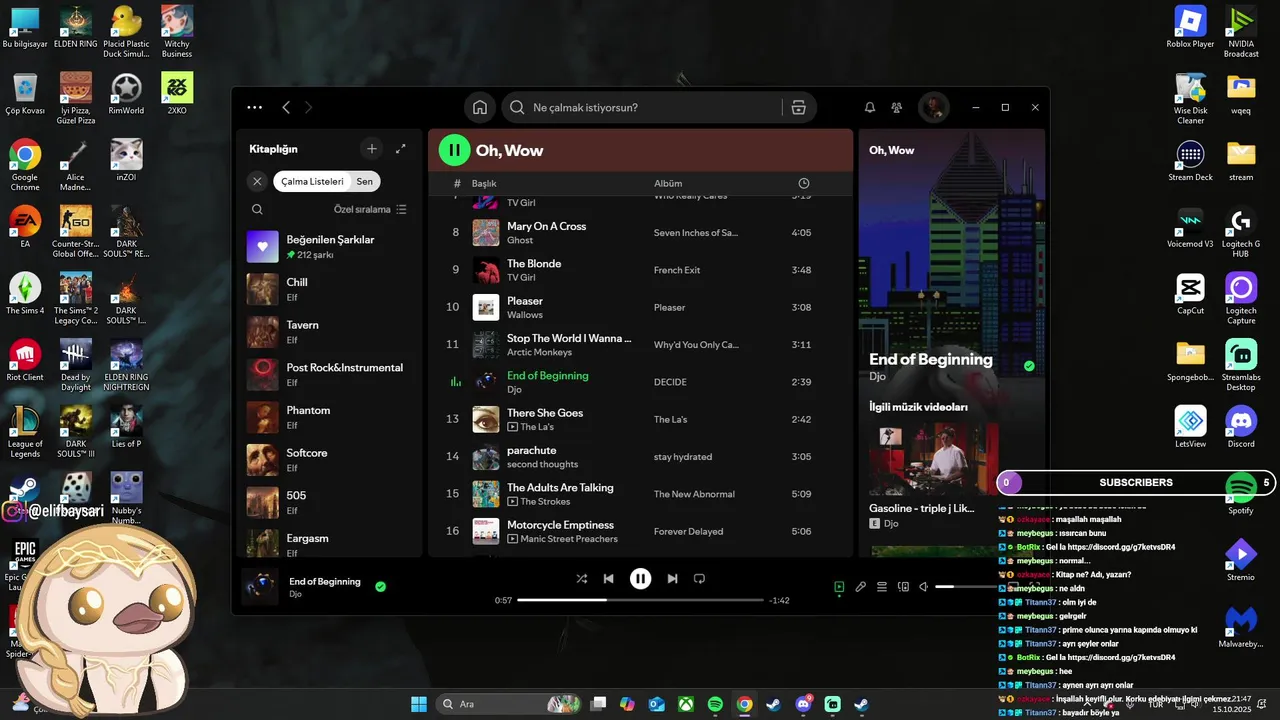
Task: Skip to the previous track
Action: pos(608,578)
